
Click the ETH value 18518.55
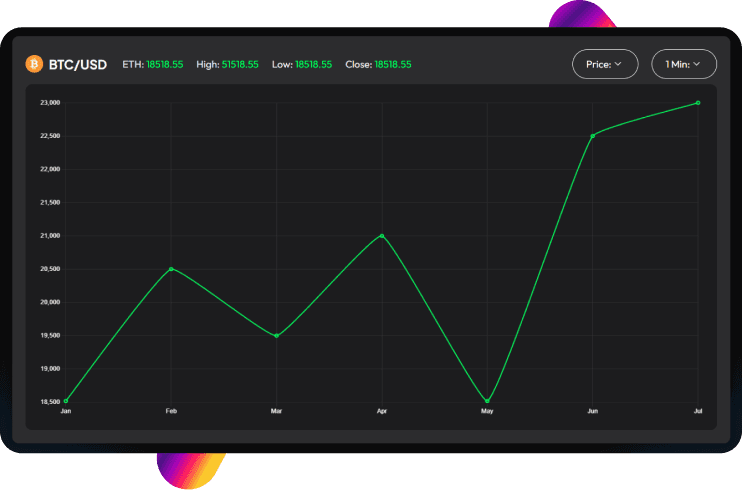[165, 64]
